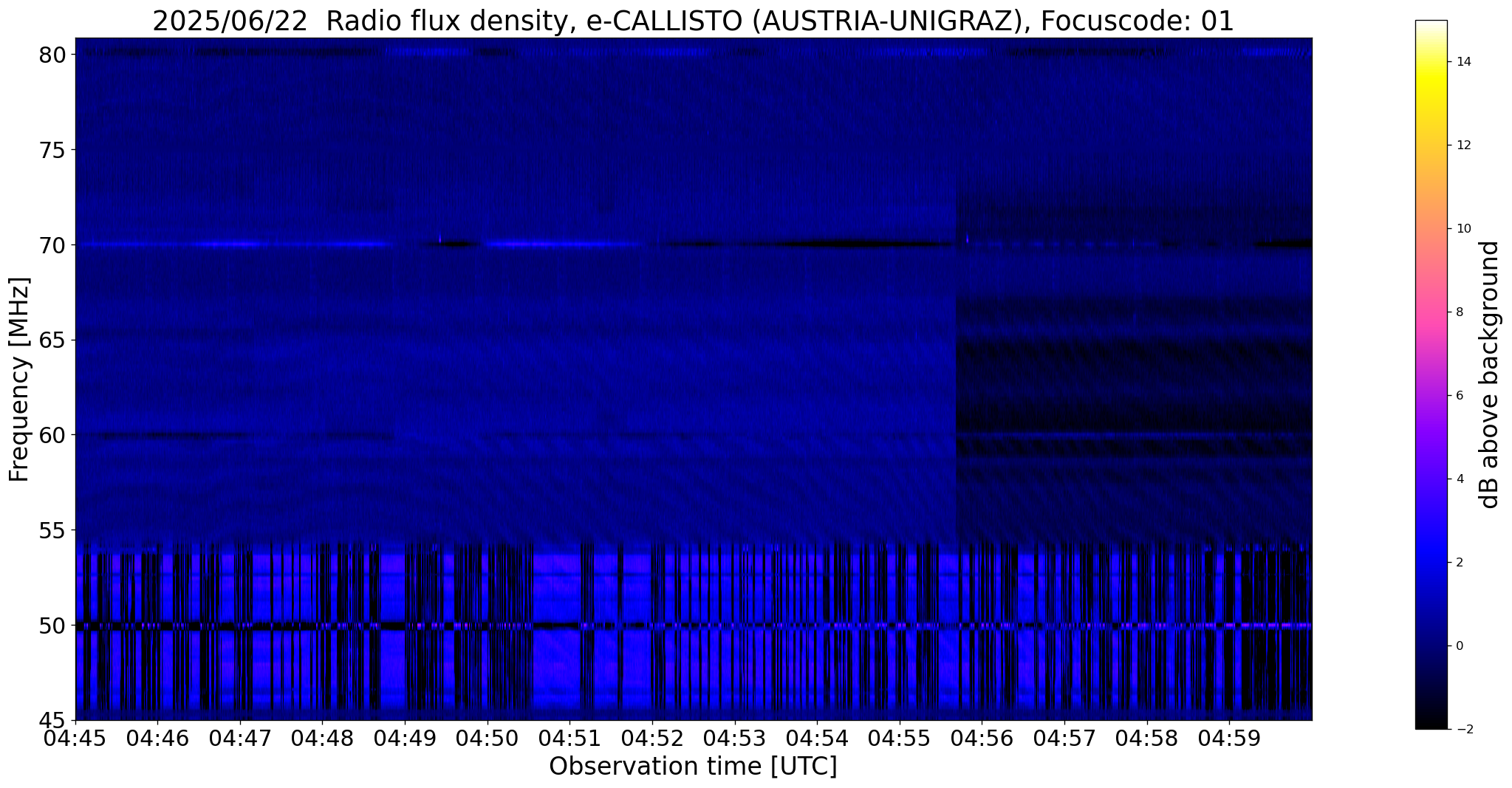Click the 'dB above background' colorbar label

[1489, 374]
